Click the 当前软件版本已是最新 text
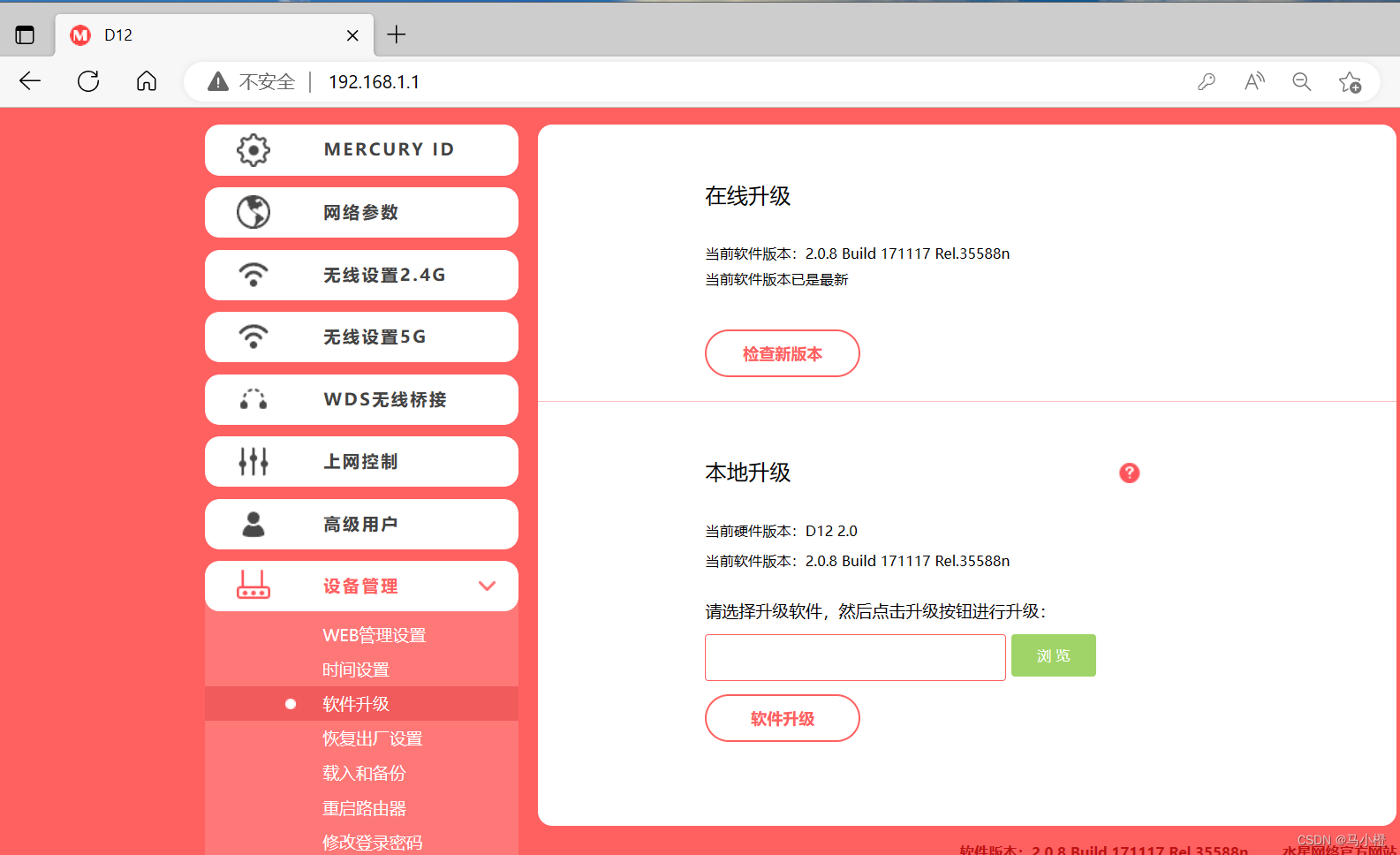Viewport: 1400px width, 855px height. tap(776, 280)
